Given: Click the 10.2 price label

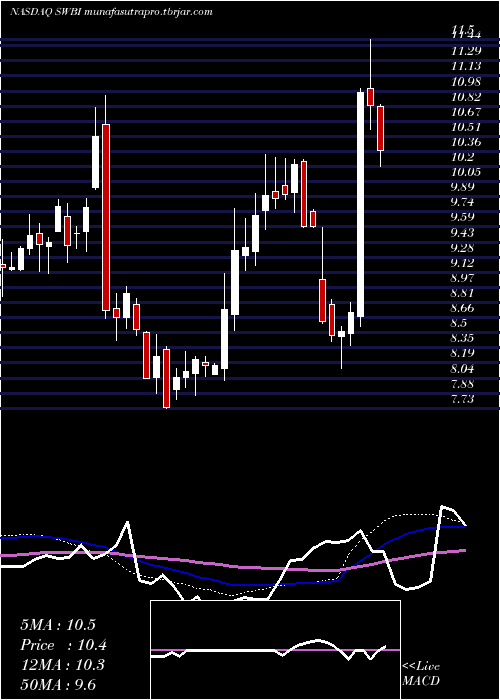Looking at the screenshot, I should pyautogui.click(x=462, y=158).
